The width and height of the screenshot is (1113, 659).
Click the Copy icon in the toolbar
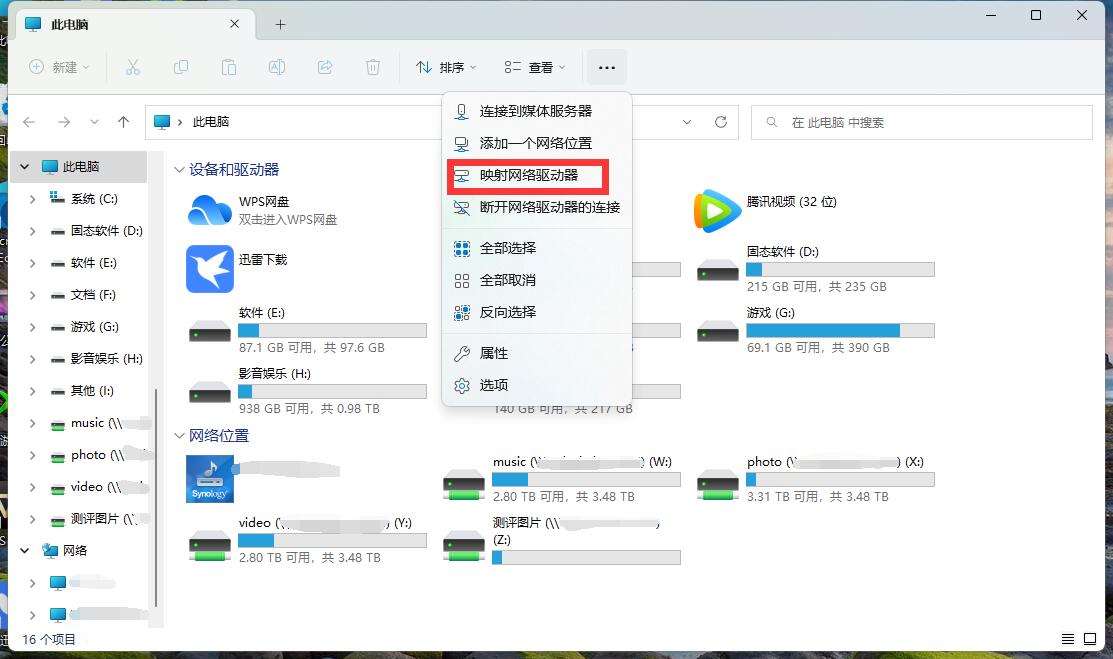point(181,67)
